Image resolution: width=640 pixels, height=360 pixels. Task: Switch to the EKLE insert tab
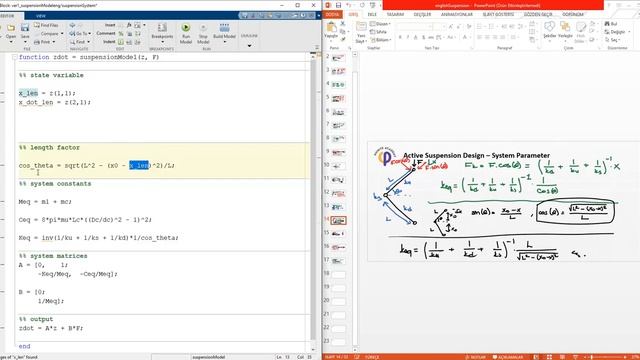tap(372, 14)
